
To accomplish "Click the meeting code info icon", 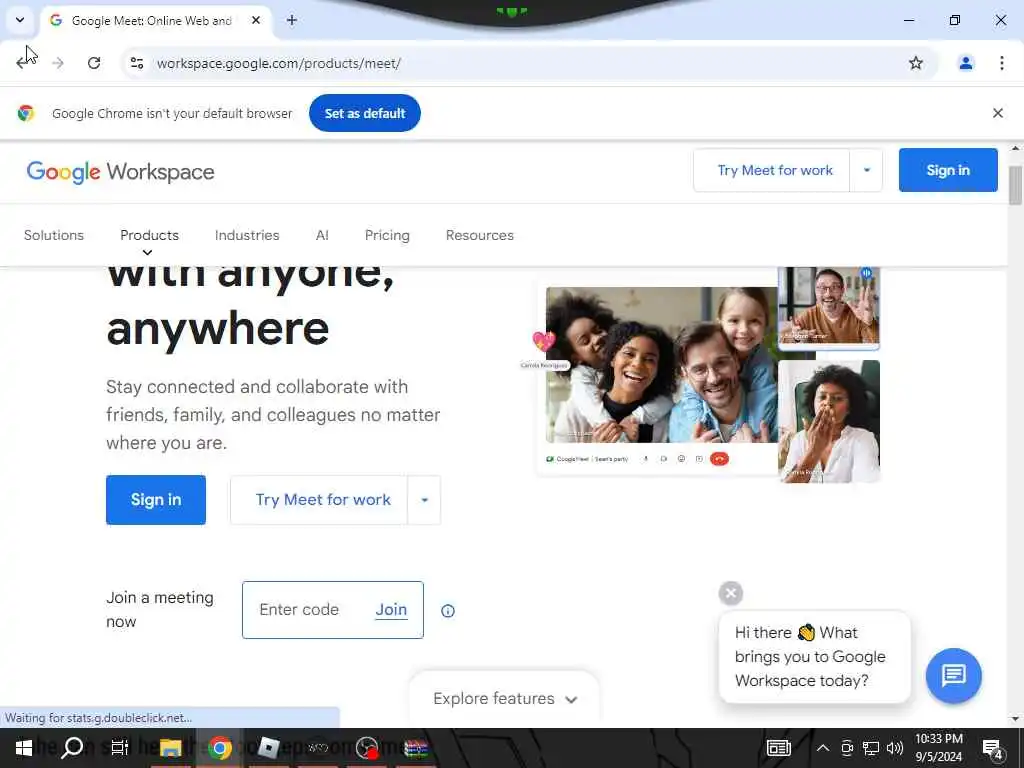I will 447,611.
